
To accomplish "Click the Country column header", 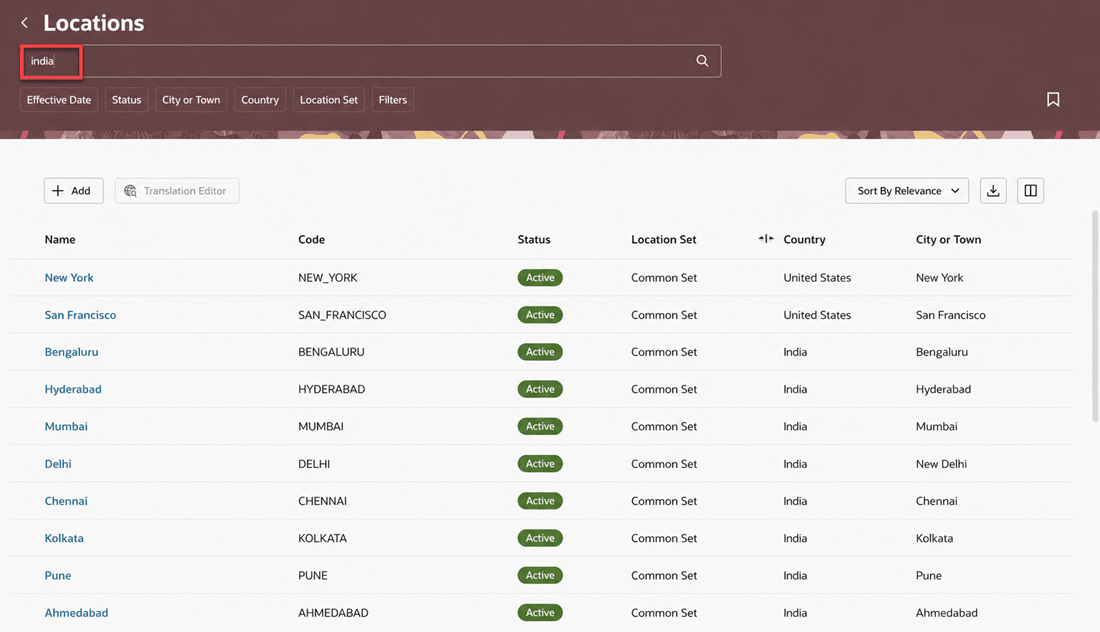I will coord(804,239).
